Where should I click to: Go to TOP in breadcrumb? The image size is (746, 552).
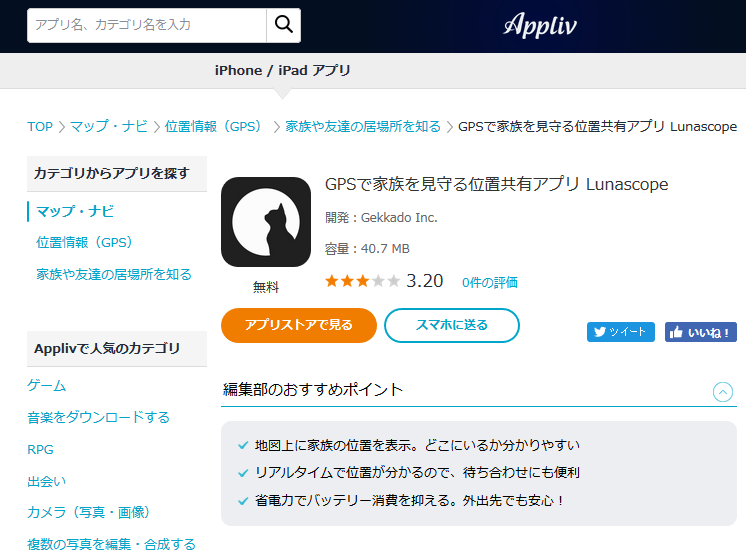(x=40, y=127)
